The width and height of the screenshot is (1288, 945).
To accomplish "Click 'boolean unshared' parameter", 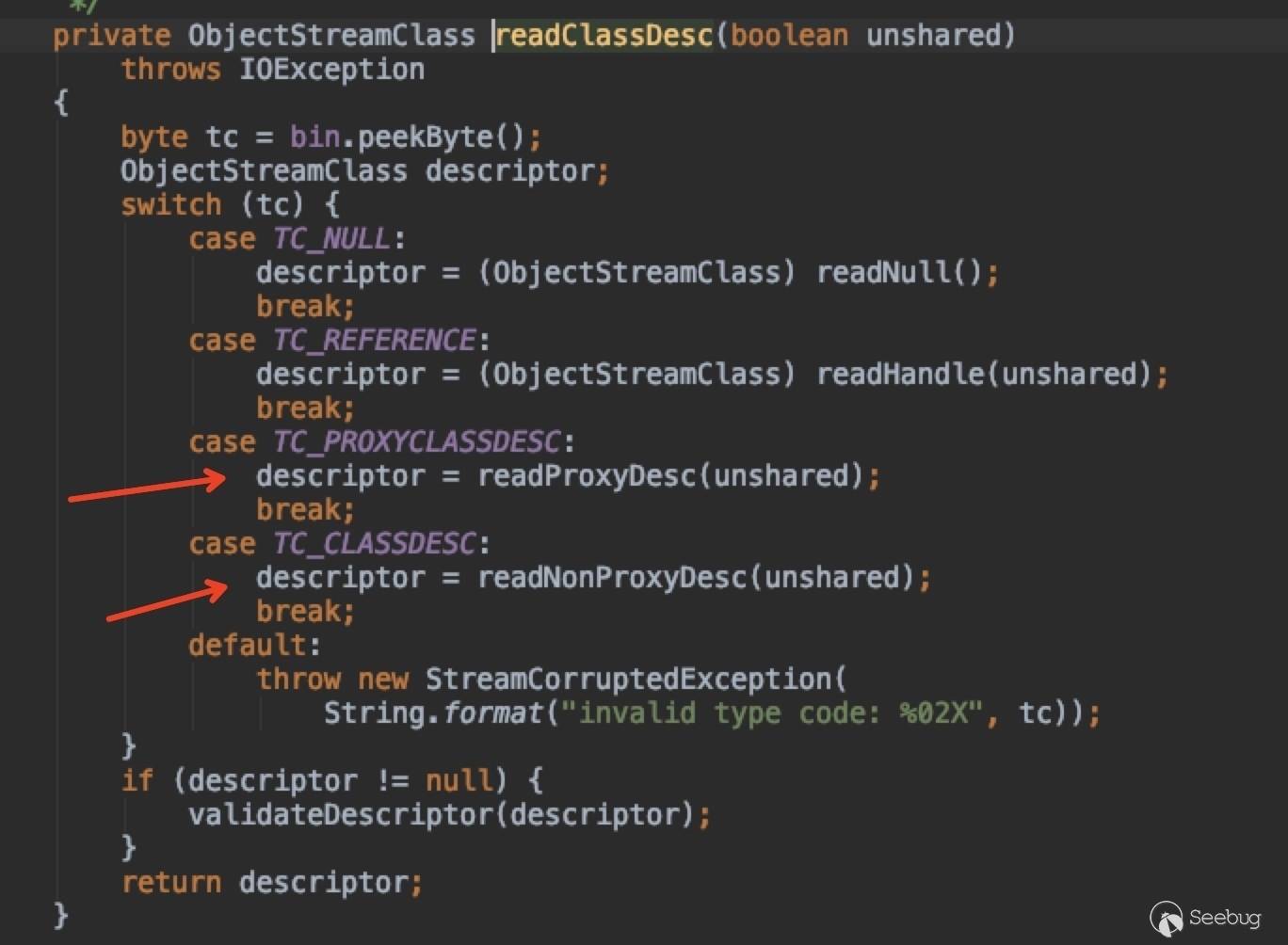I will (x=865, y=36).
